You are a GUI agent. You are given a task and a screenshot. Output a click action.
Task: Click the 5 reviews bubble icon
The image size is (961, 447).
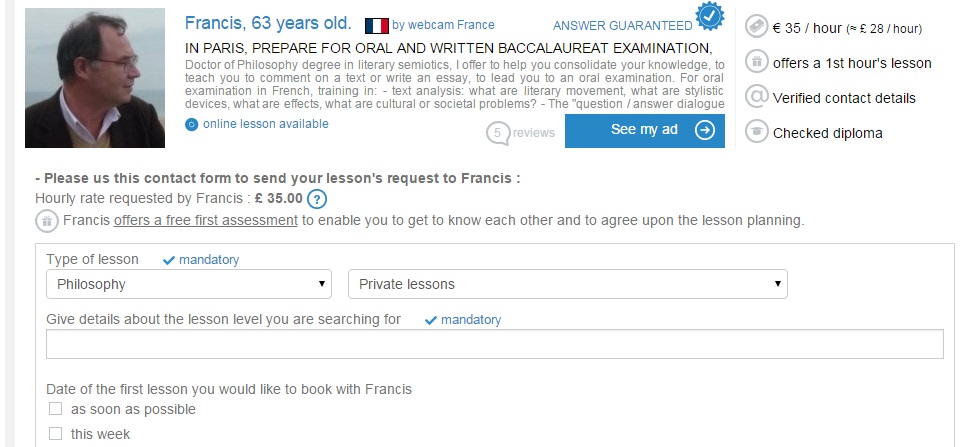(497, 132)
